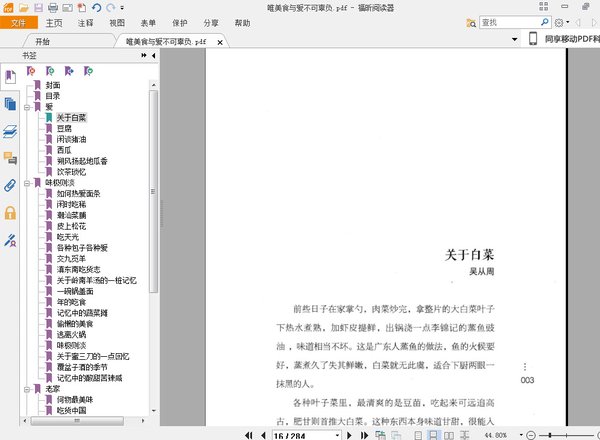Close the 唯美食与爱不可辜负.pdf tab

pyautogui.click(x=220, y=42)
